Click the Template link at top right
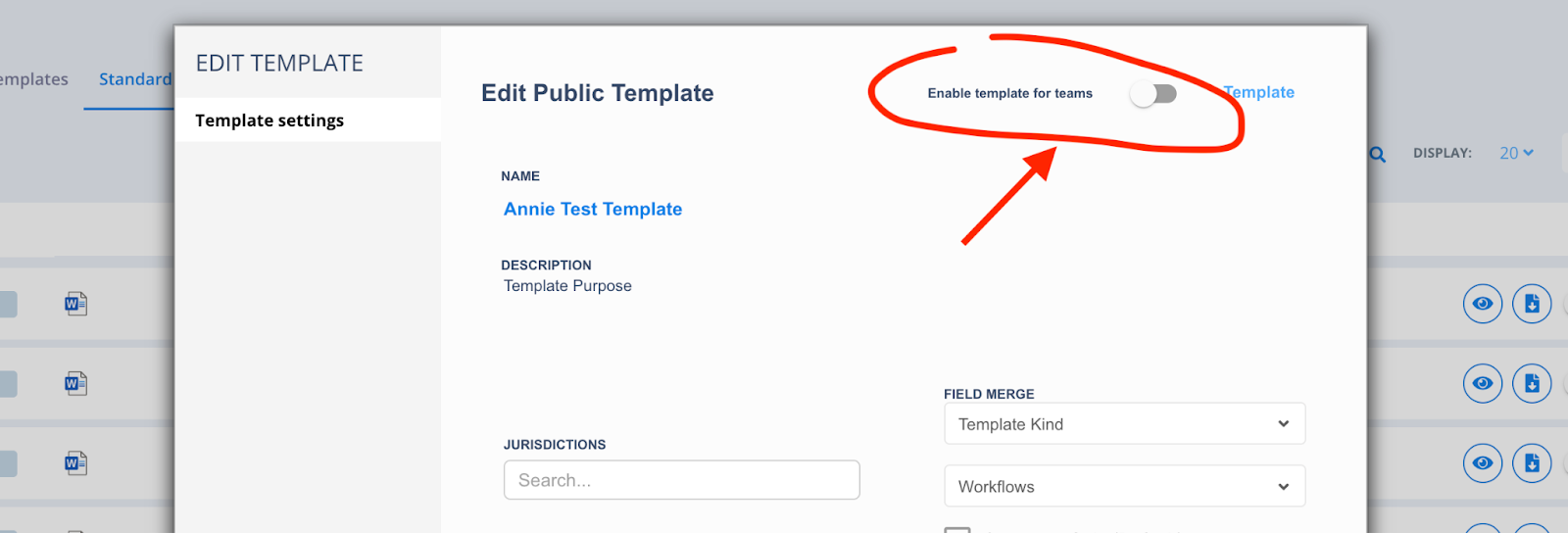This screenshot has width=1568, height=533. pyautogui.click(x=1259, y=92)
